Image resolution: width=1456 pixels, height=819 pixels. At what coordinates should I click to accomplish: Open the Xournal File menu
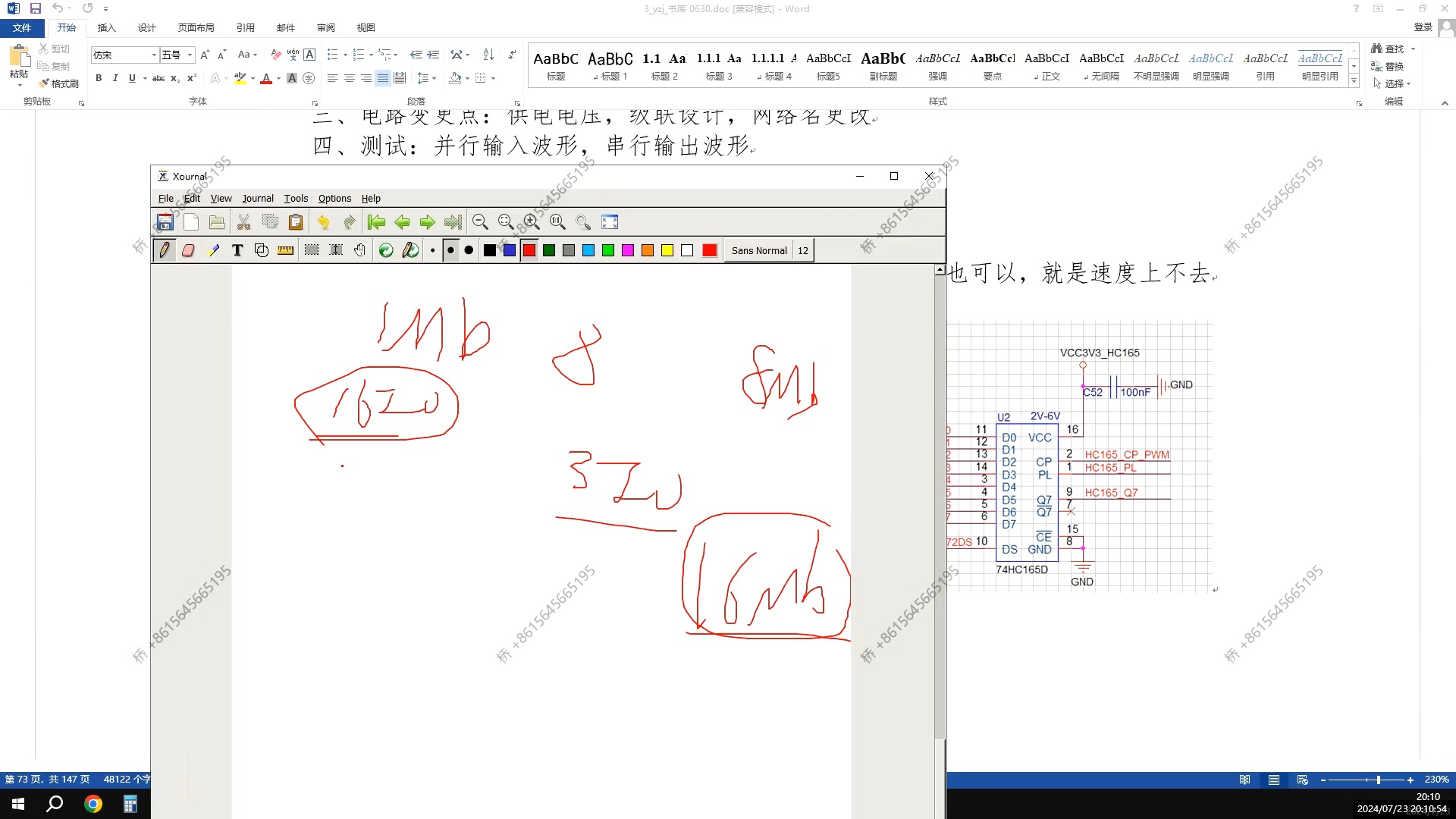pyautogui.click(x=165, y=198)
